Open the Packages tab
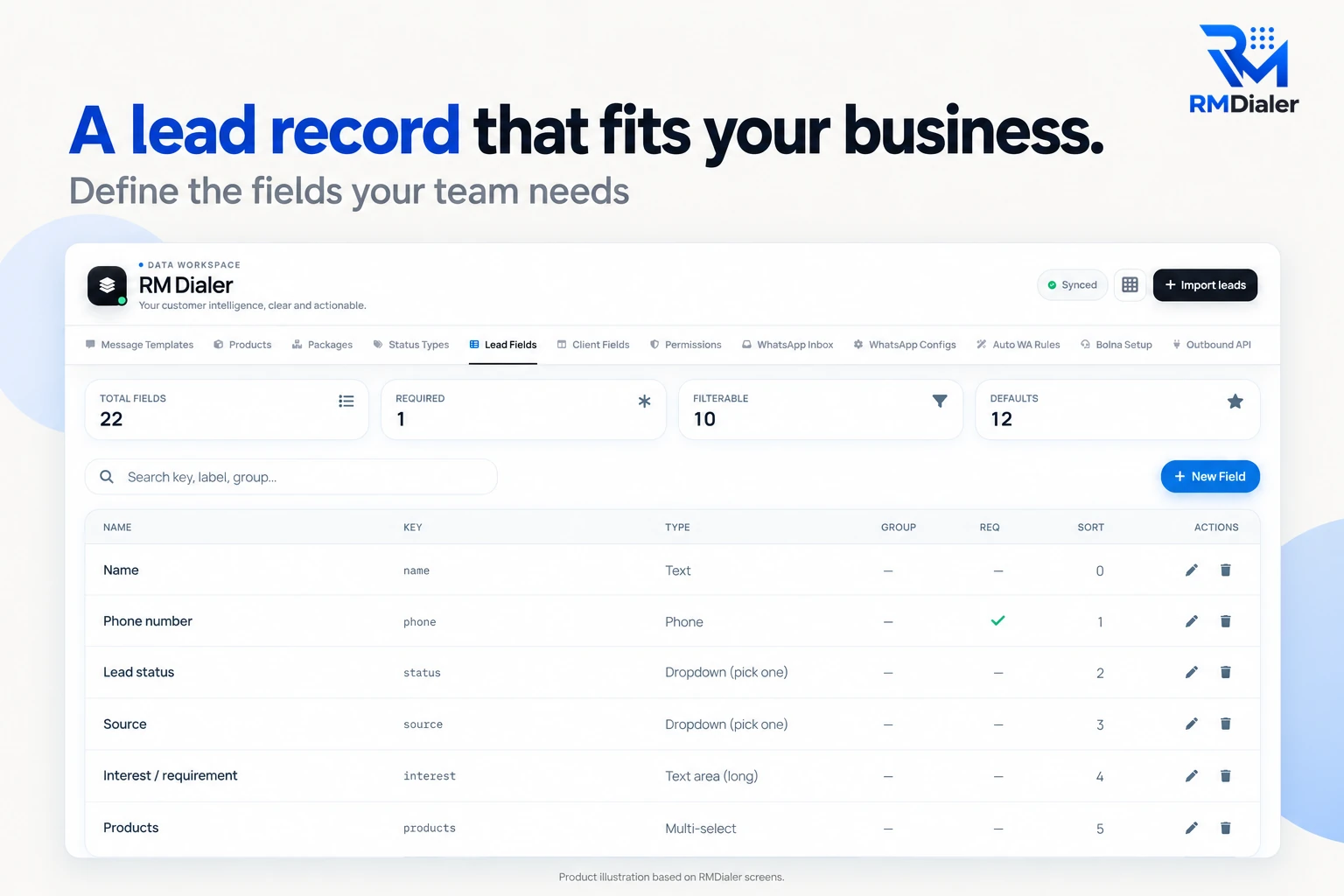 [x=322, y=345]
